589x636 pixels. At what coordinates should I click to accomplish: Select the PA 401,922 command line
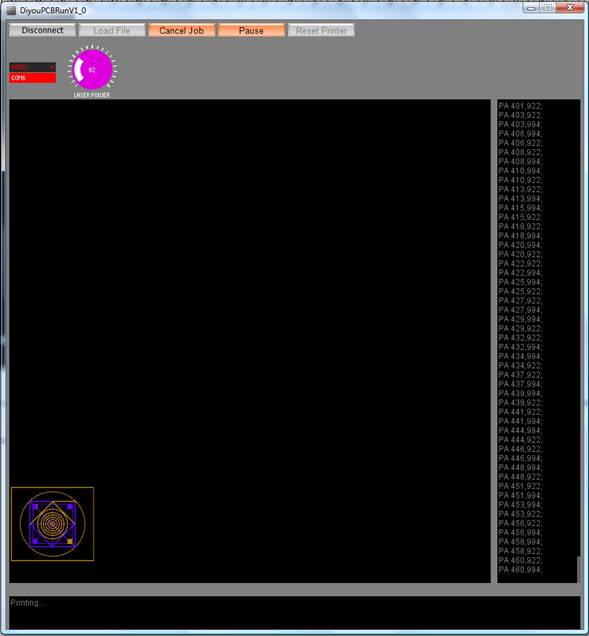point(520,106)
